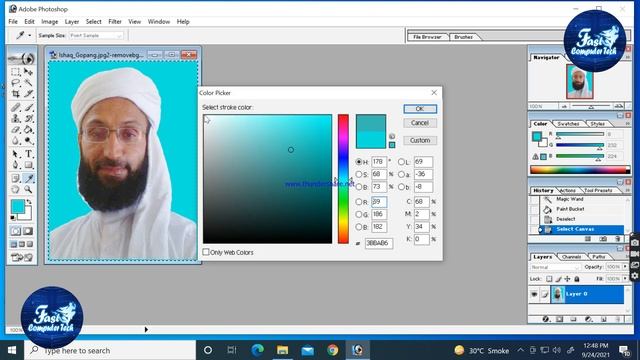
Task: Open the Sample Size dropdown
Action: click(x=96, y=36)
